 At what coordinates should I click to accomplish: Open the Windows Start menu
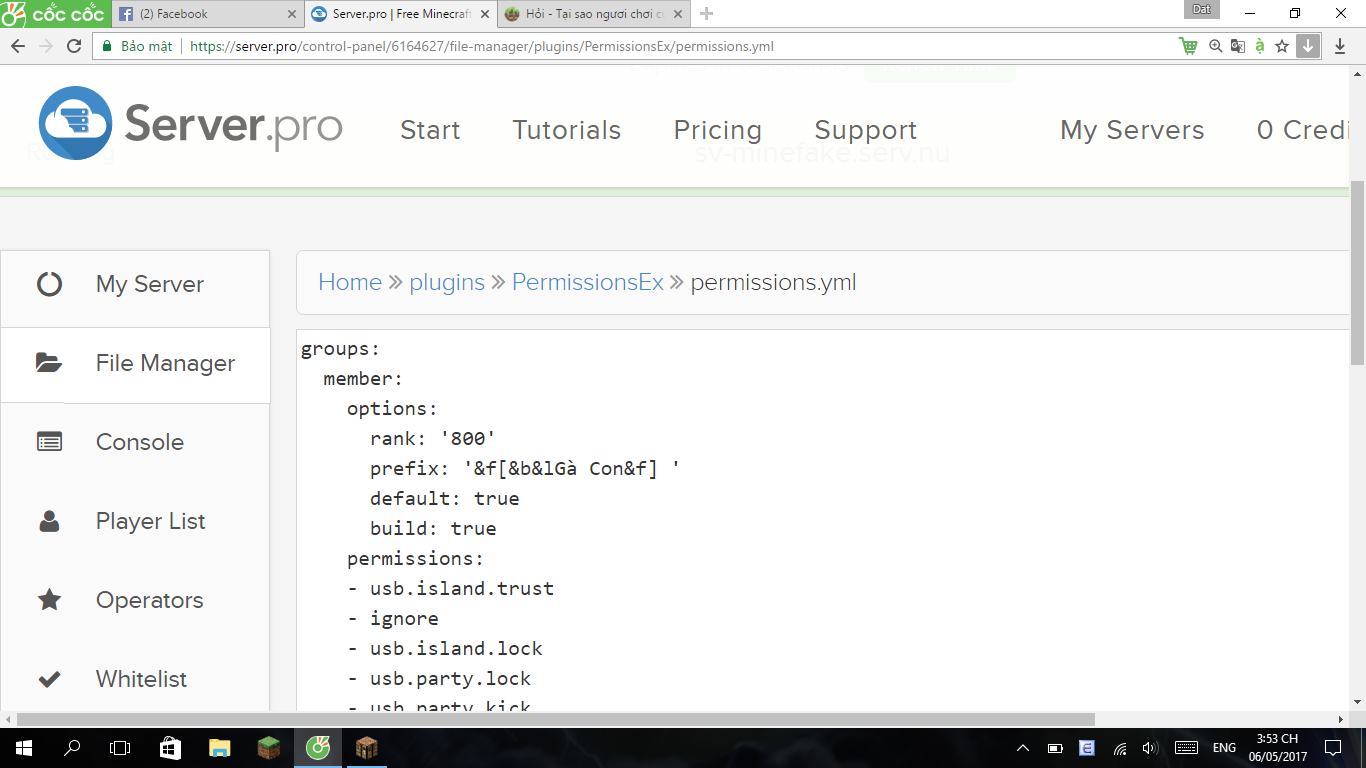[x=23, y=747]
